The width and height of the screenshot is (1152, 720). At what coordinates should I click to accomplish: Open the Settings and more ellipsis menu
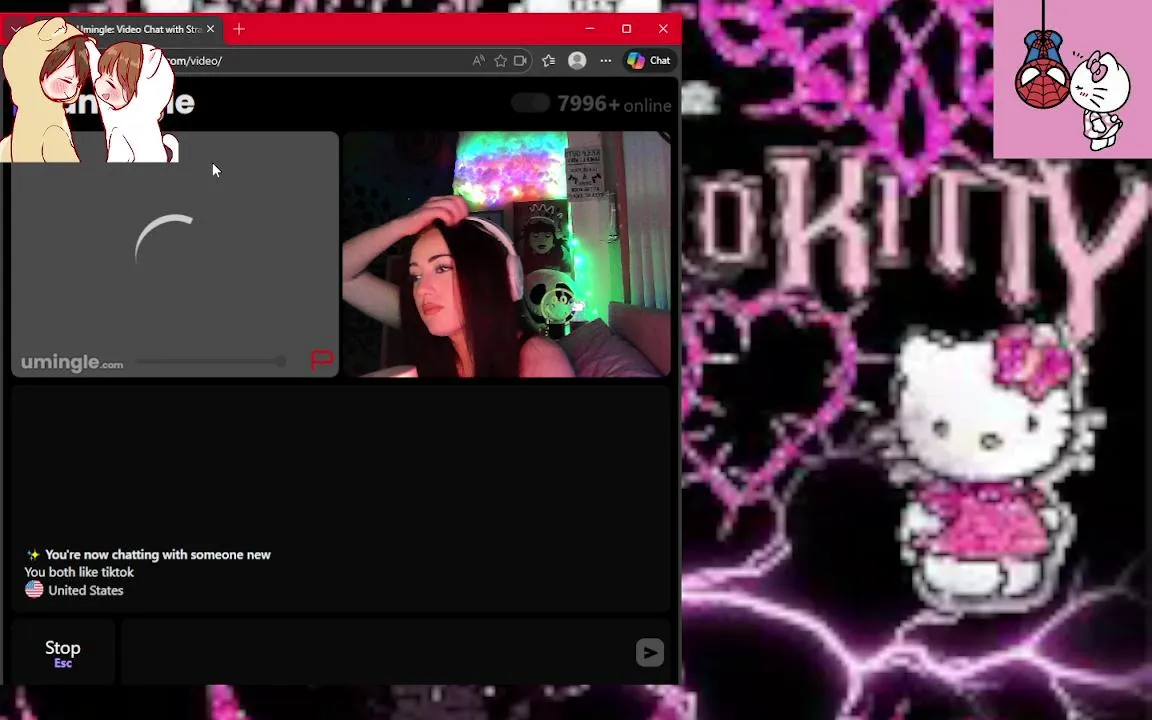[605, 61]
